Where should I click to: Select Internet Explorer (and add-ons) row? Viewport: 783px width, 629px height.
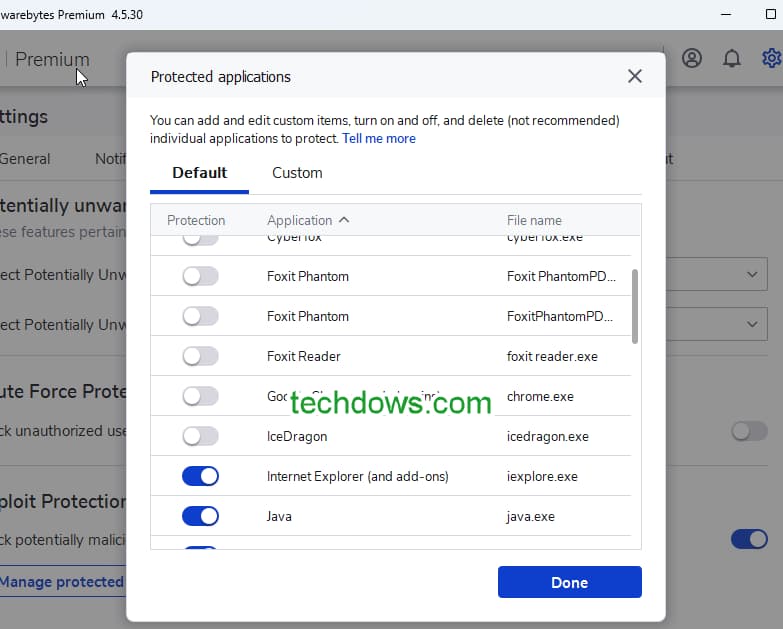pos(391,476)
